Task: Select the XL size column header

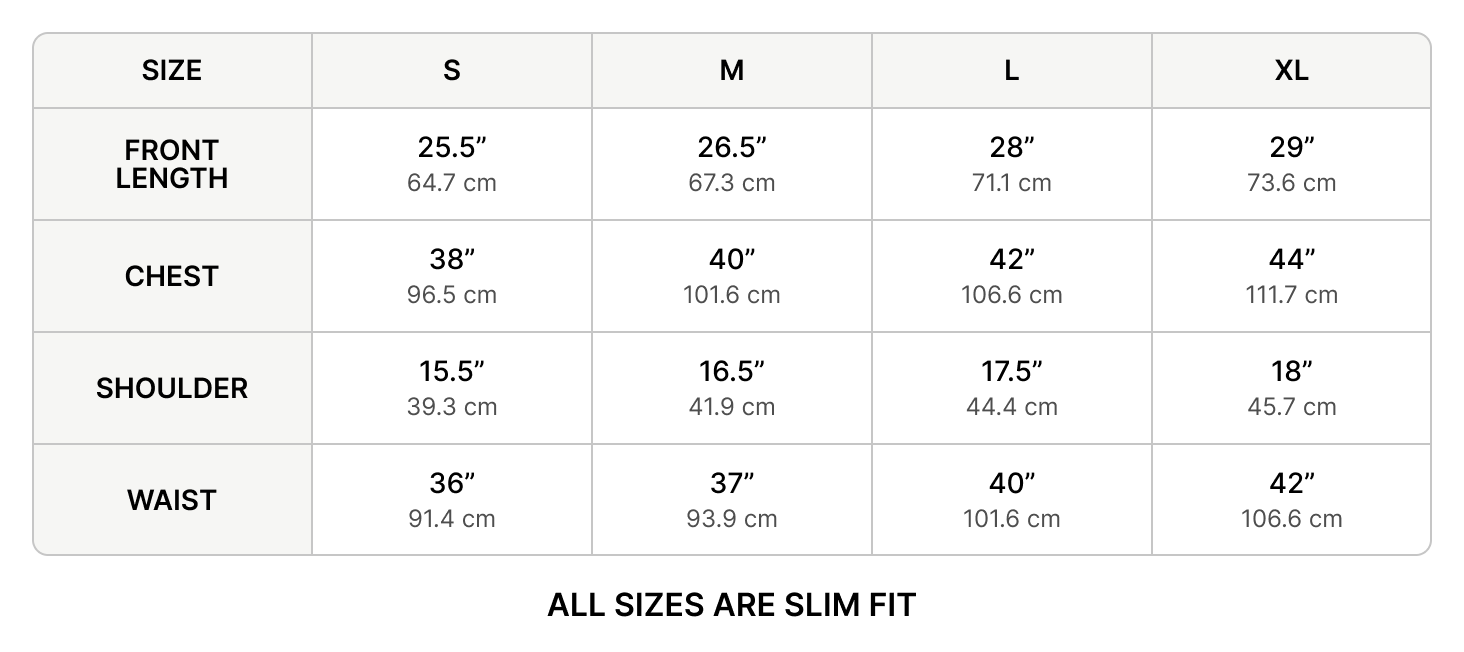Action: (x=1291, y=70)
